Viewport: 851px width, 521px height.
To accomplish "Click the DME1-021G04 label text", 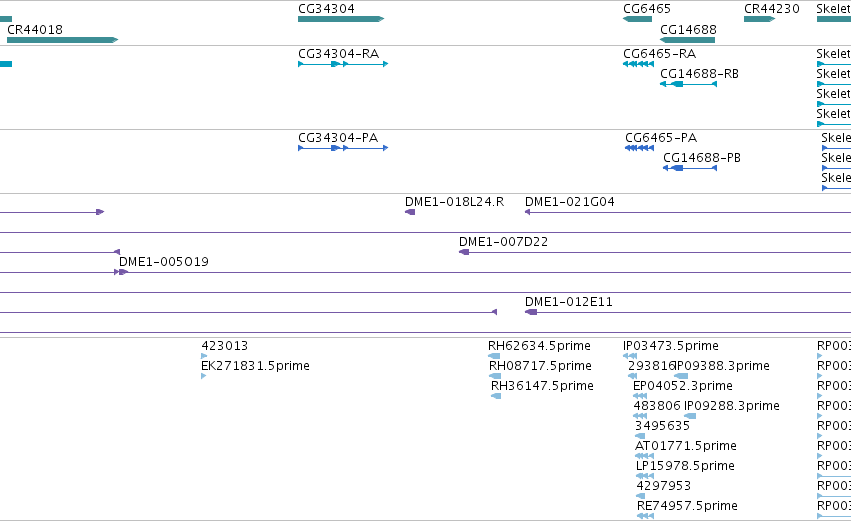I will pyautogui.click(x=570, y=202).
